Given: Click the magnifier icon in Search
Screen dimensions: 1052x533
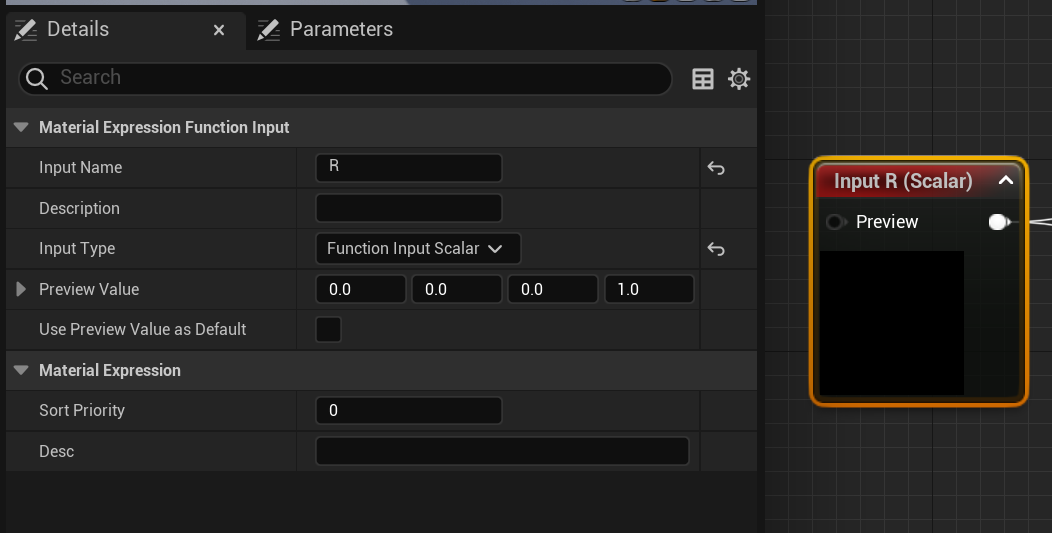Looking at the screenshot, I should [x=37, y=79].
